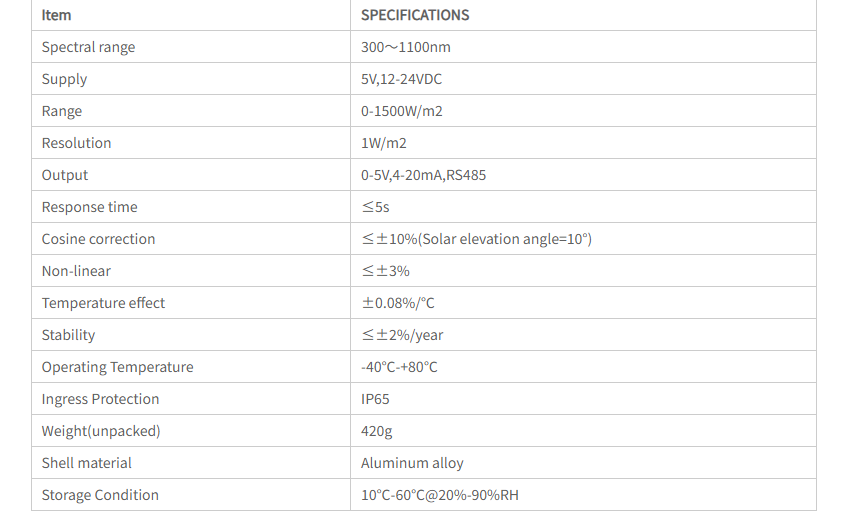
Task: Select the "Resolution" row label
Action: [76, 143]
